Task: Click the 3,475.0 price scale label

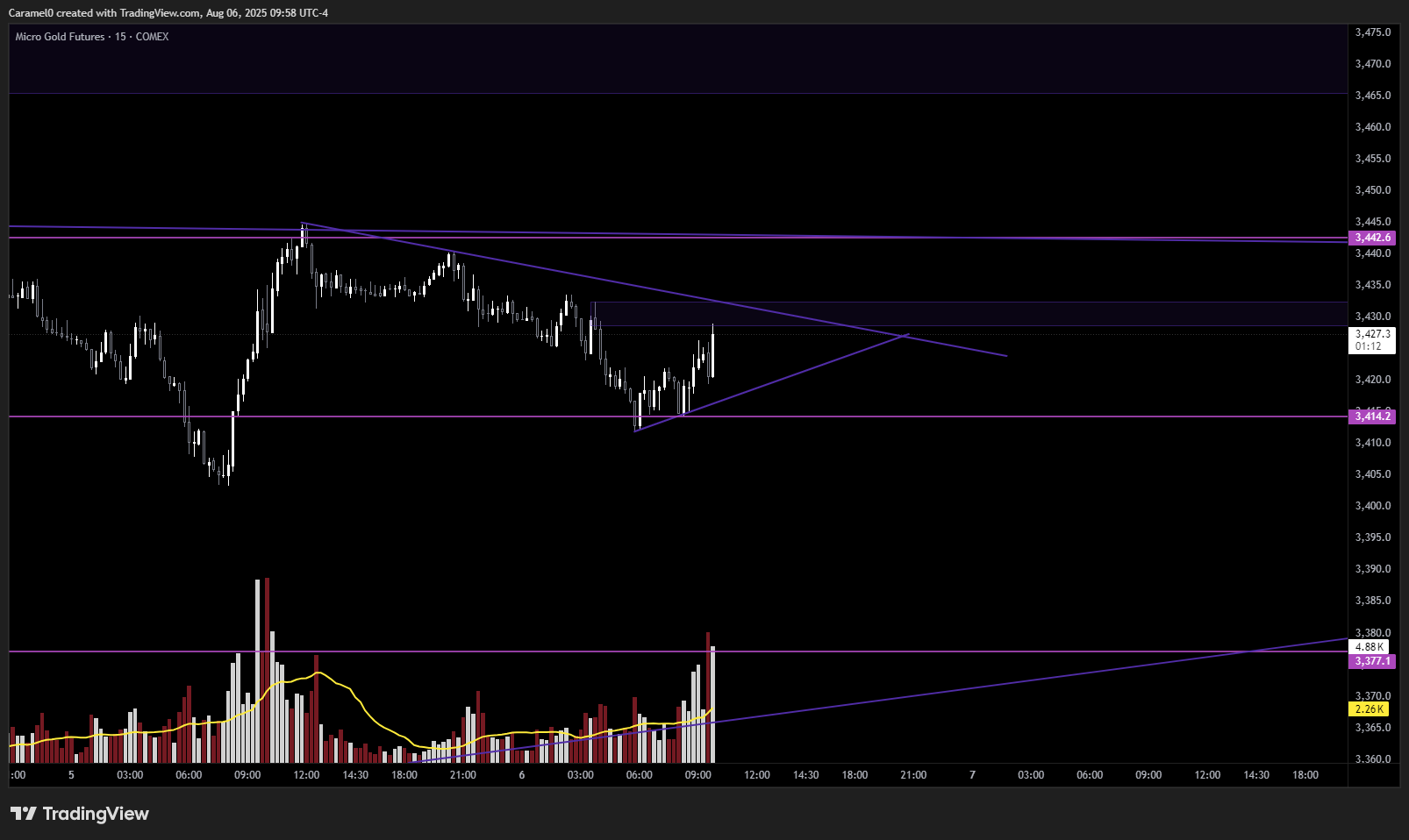Action: coord(1373,32)
